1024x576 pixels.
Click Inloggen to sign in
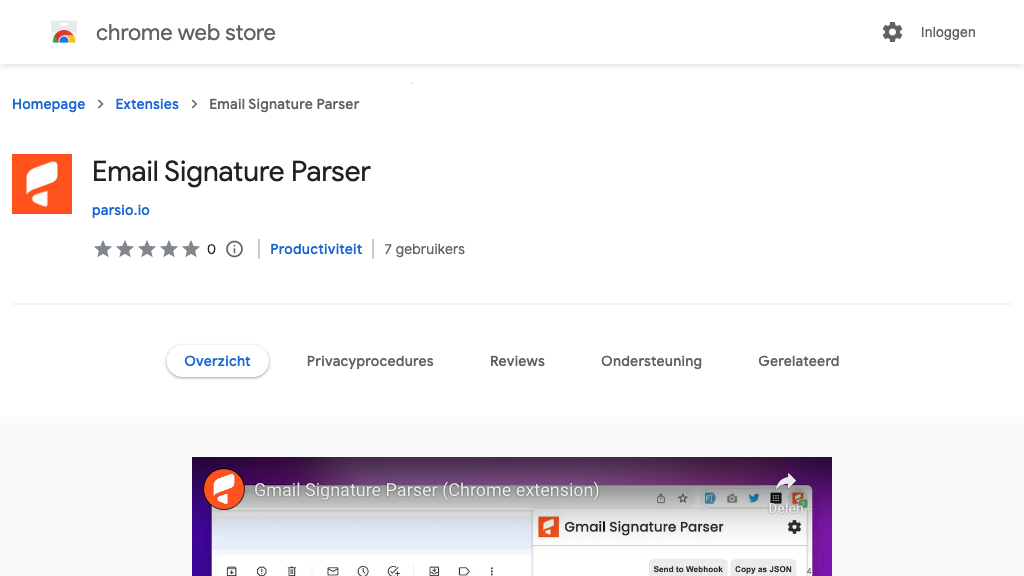click(948, 31)
